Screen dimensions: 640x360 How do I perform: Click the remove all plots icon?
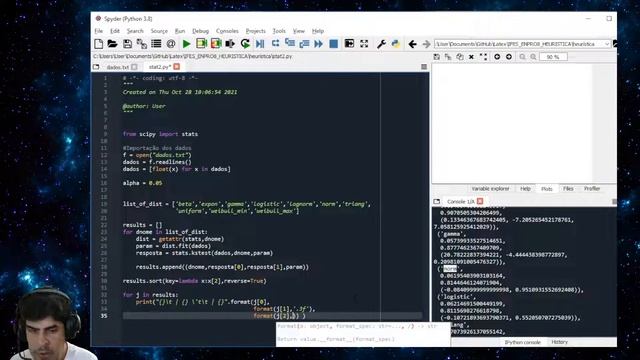483,57
